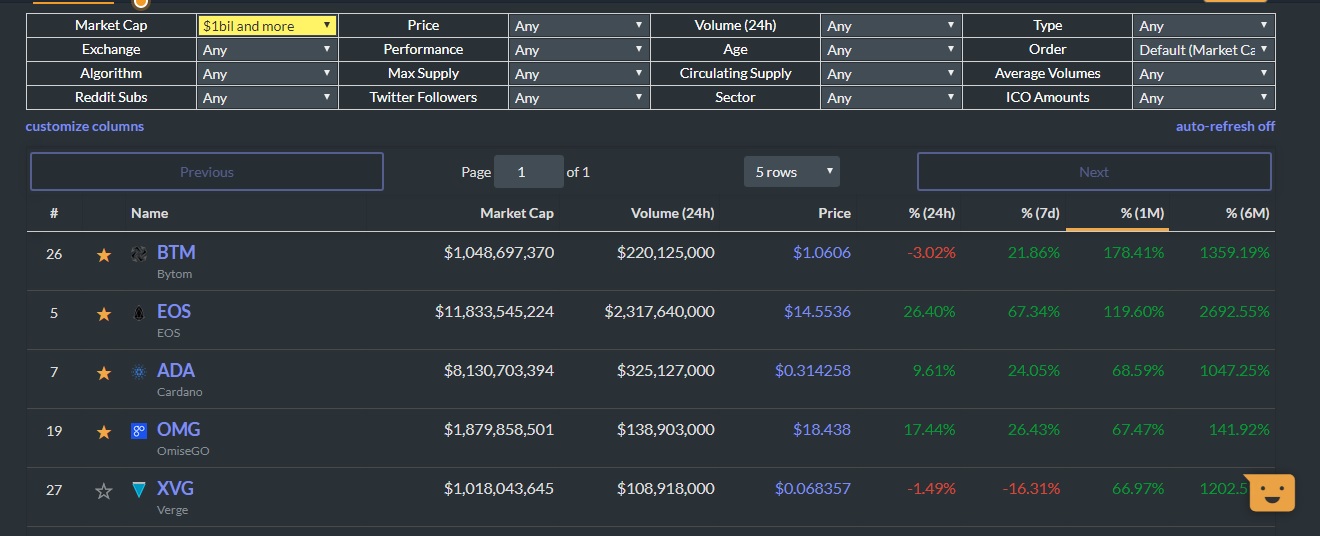Screen dimensions: 1320x536
Task: Click the BTM price $1.0606
Action: [x=822, y=253]
